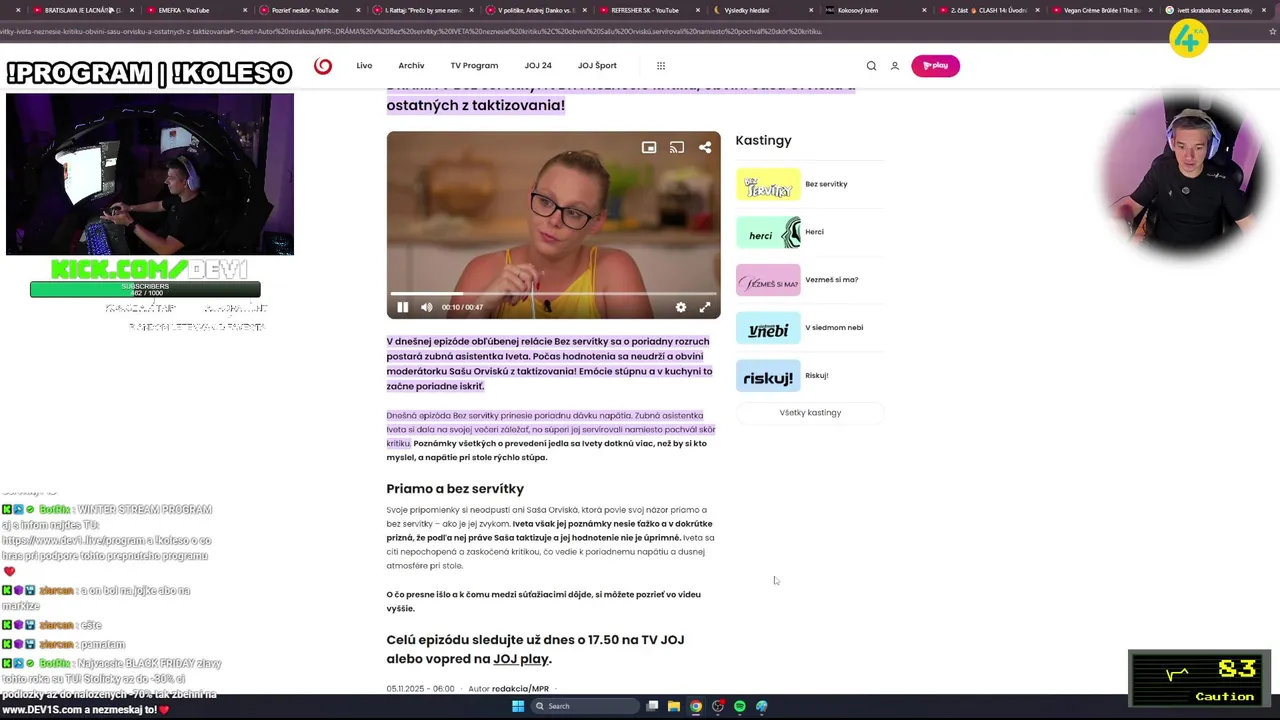
Task: Open JOJ Šport in the navigation
Action: click(x=597, y=66)
